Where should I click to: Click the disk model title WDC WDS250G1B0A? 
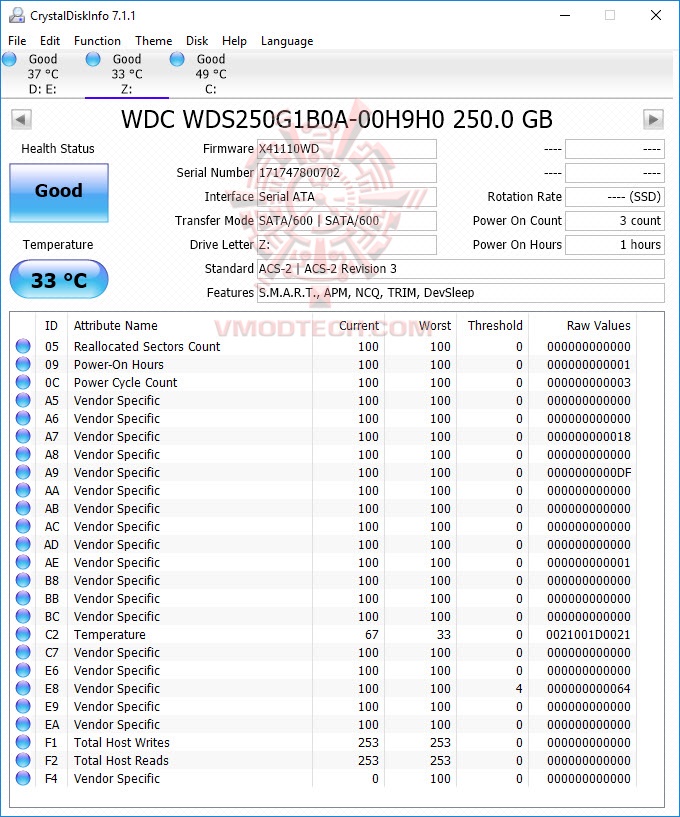click(x=337, y=119)
